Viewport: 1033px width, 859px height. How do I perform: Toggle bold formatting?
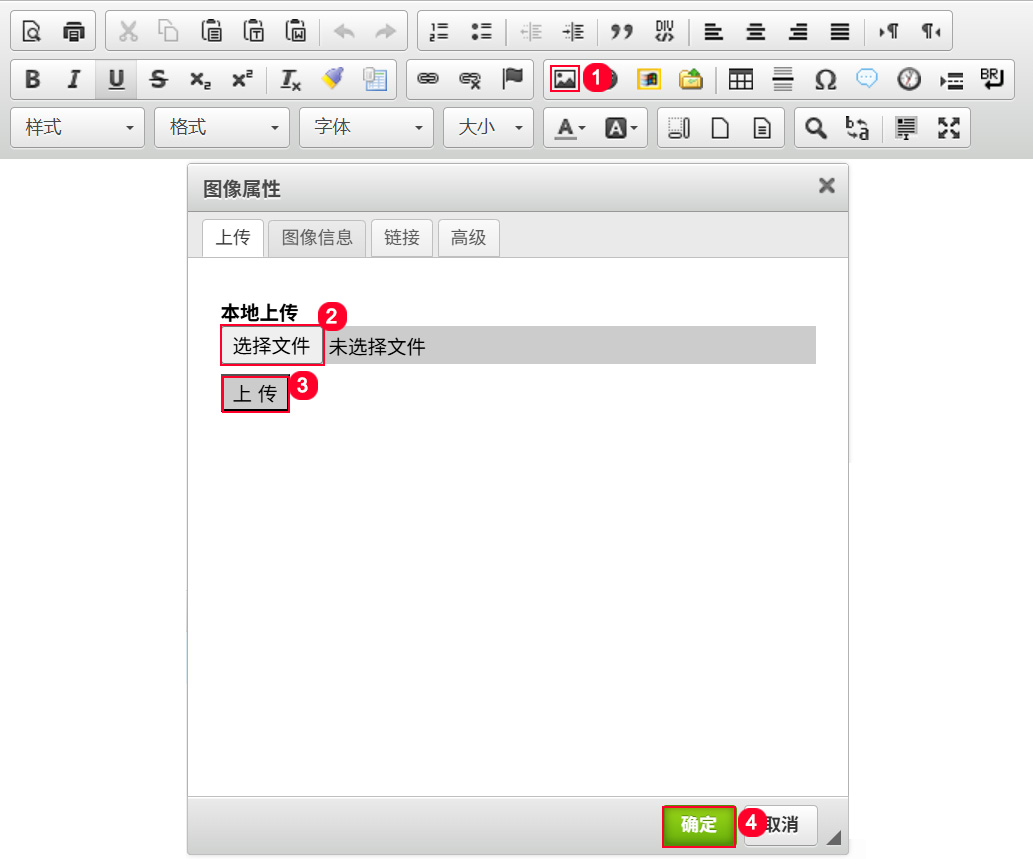pos(32,80)
